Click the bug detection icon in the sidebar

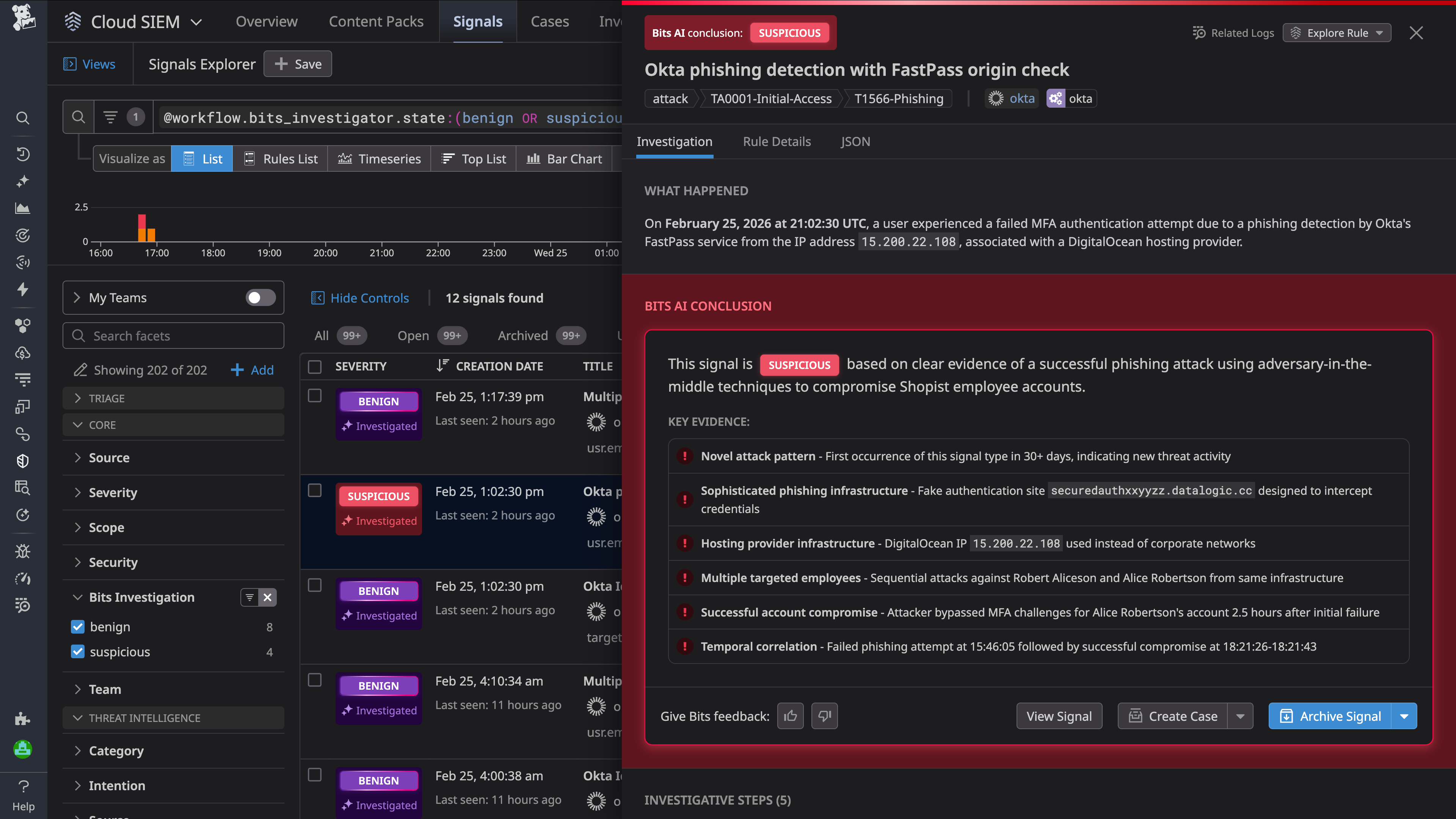click(23, 551)
